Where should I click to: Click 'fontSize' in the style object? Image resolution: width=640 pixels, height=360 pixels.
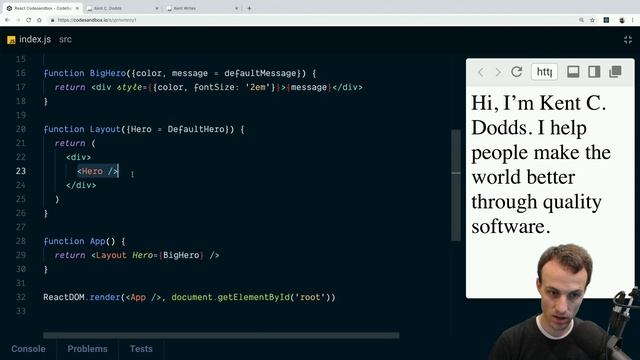pyautogui.click(x=214, y=87)
